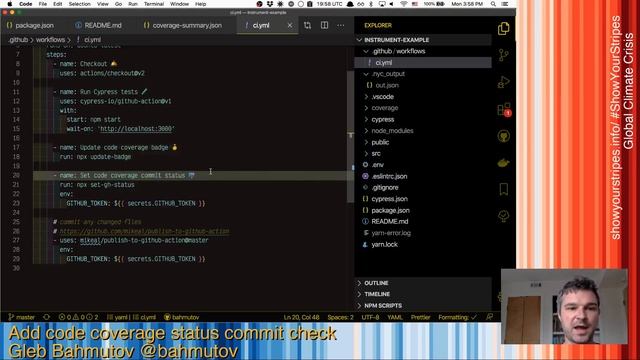Close the ci.yml editor tab
640x360 pixels.
[x=289, y=25]
